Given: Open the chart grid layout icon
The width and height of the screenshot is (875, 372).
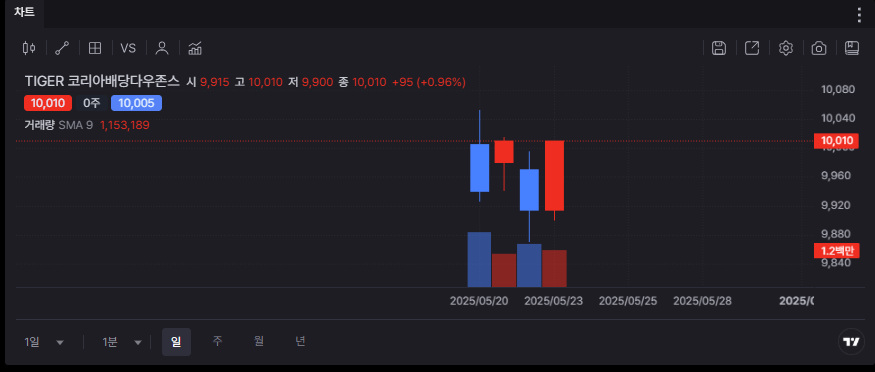Looking at the screenshot, I should [x=95, y=48].
